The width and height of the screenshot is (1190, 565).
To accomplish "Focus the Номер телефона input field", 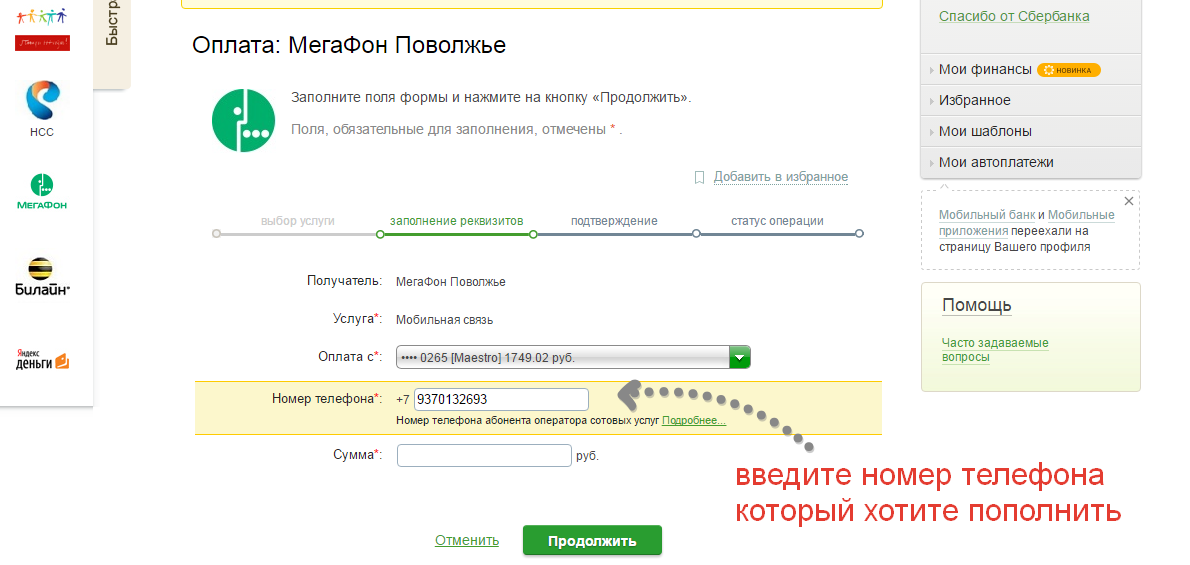I will [502, 399].
